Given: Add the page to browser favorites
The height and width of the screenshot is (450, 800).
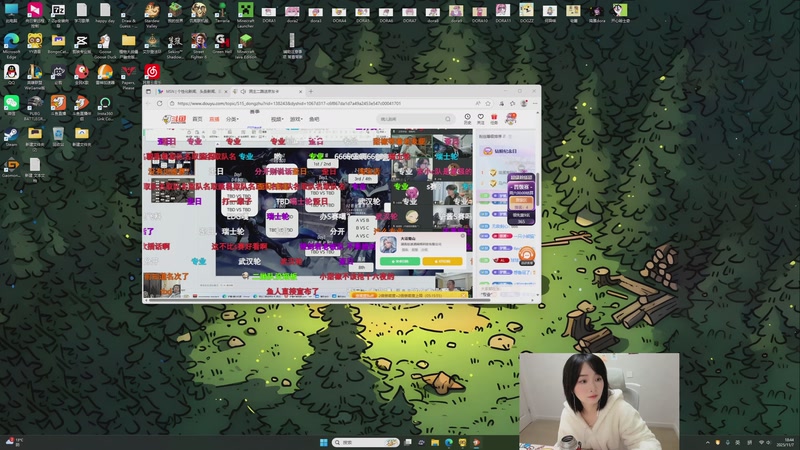Looking at the screenshot, I should coord(488,103).
